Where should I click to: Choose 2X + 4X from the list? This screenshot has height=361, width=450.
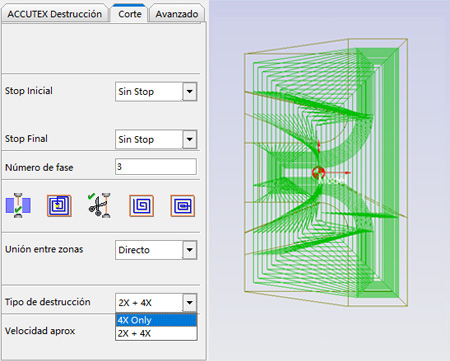(x=156, y=333)
